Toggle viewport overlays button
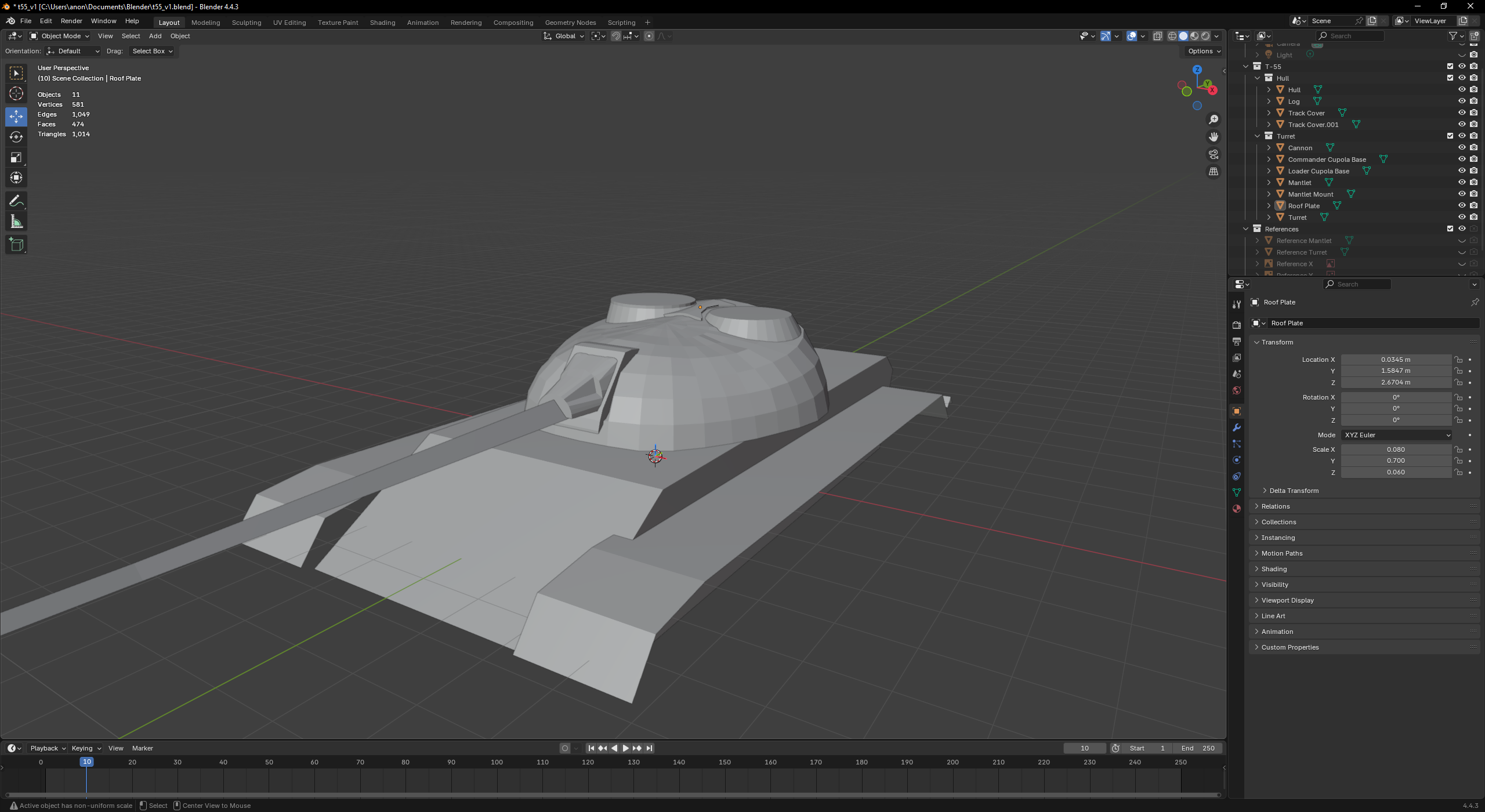Screen dimensions: 1485x812 [1132, 36]
